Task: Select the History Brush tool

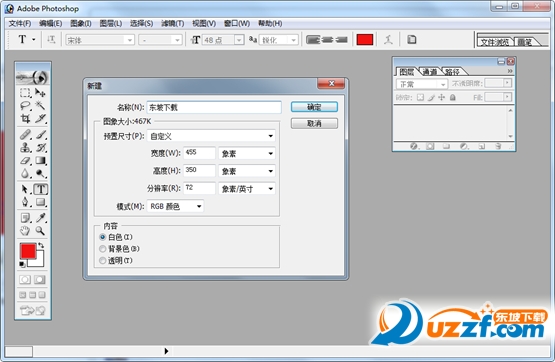Action: (x=40, y=148)
